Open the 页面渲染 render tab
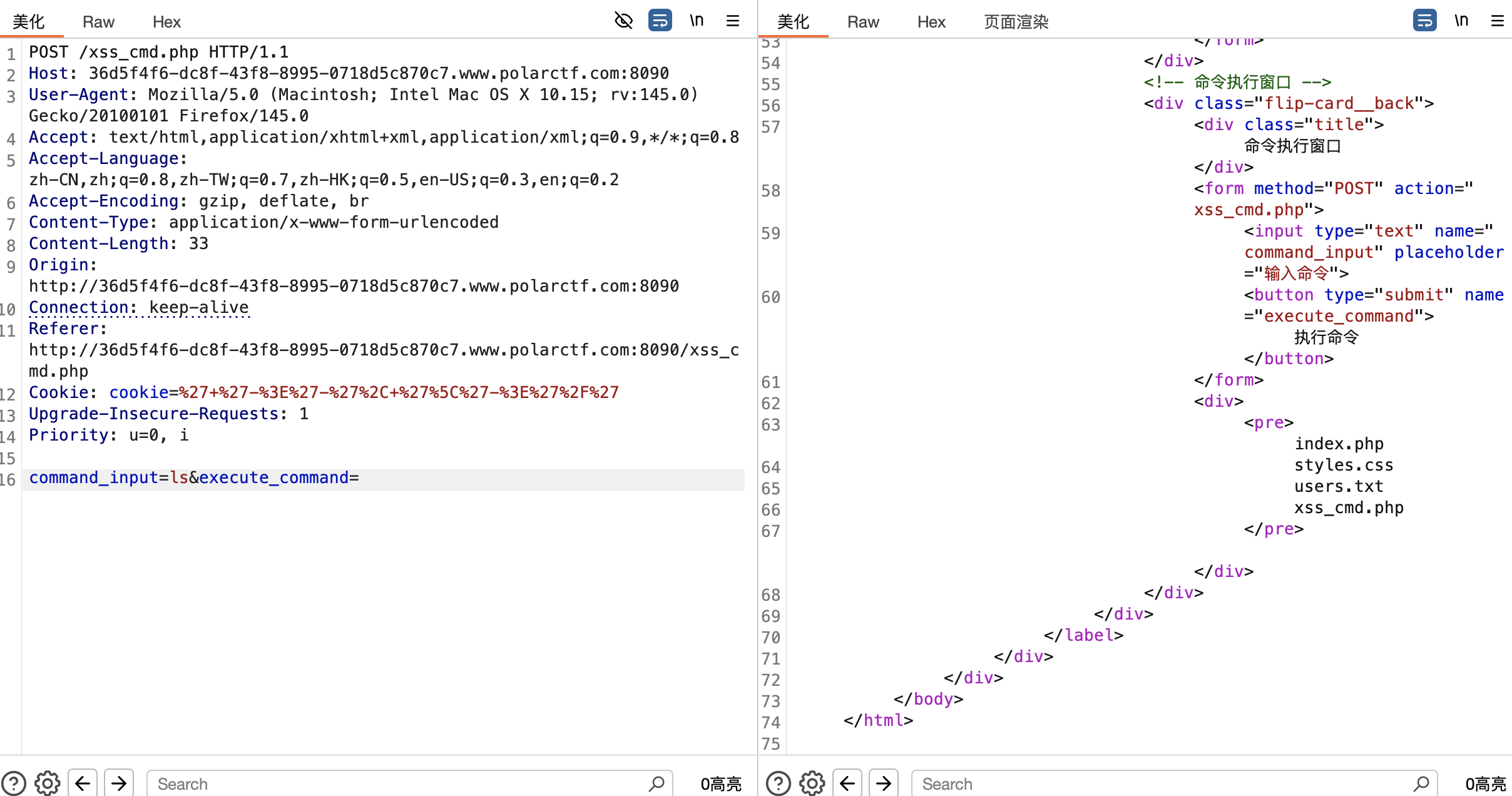1512x796 pixels. 1016,22
